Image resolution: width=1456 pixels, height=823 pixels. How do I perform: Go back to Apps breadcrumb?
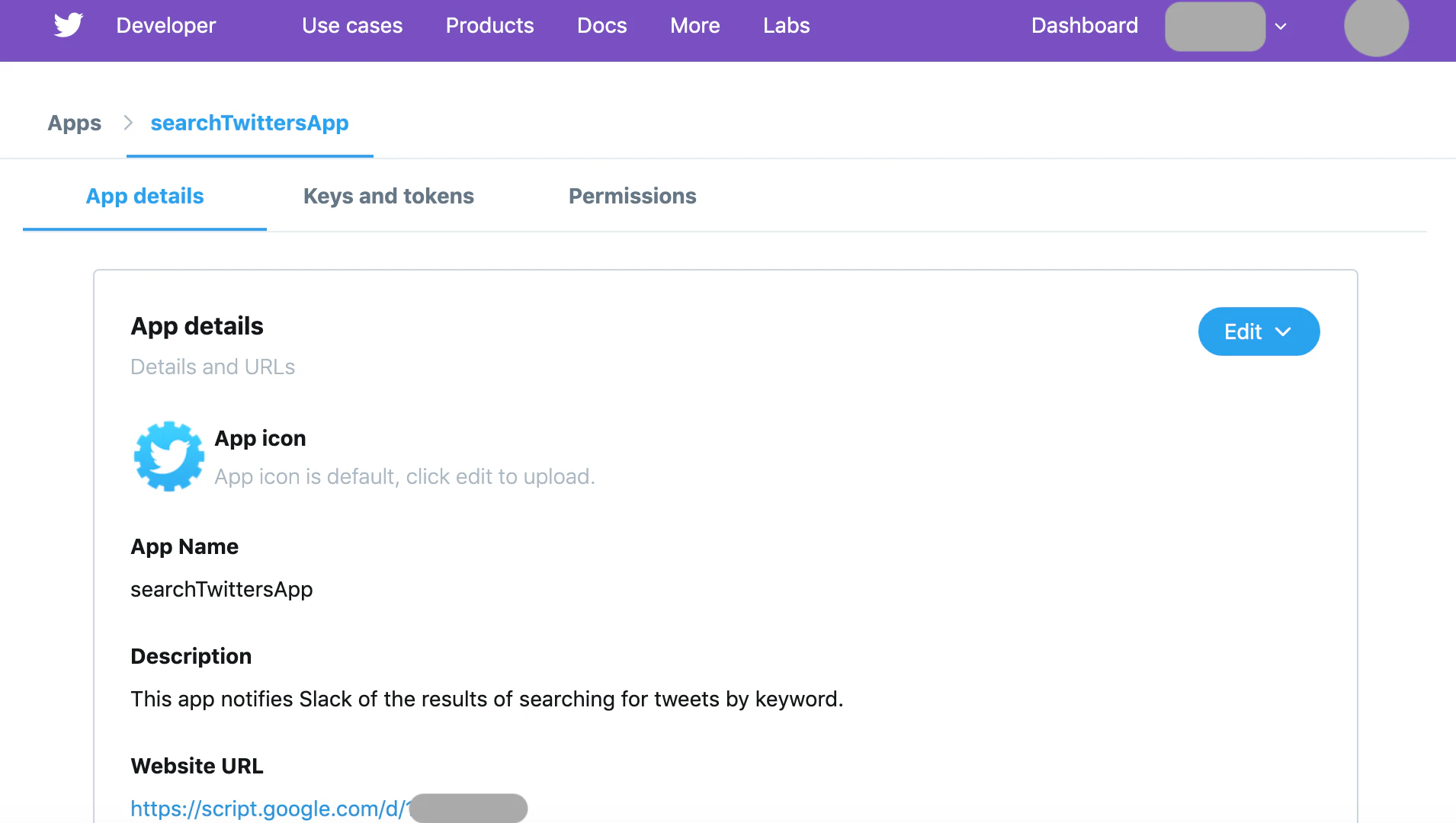(74, 123)
